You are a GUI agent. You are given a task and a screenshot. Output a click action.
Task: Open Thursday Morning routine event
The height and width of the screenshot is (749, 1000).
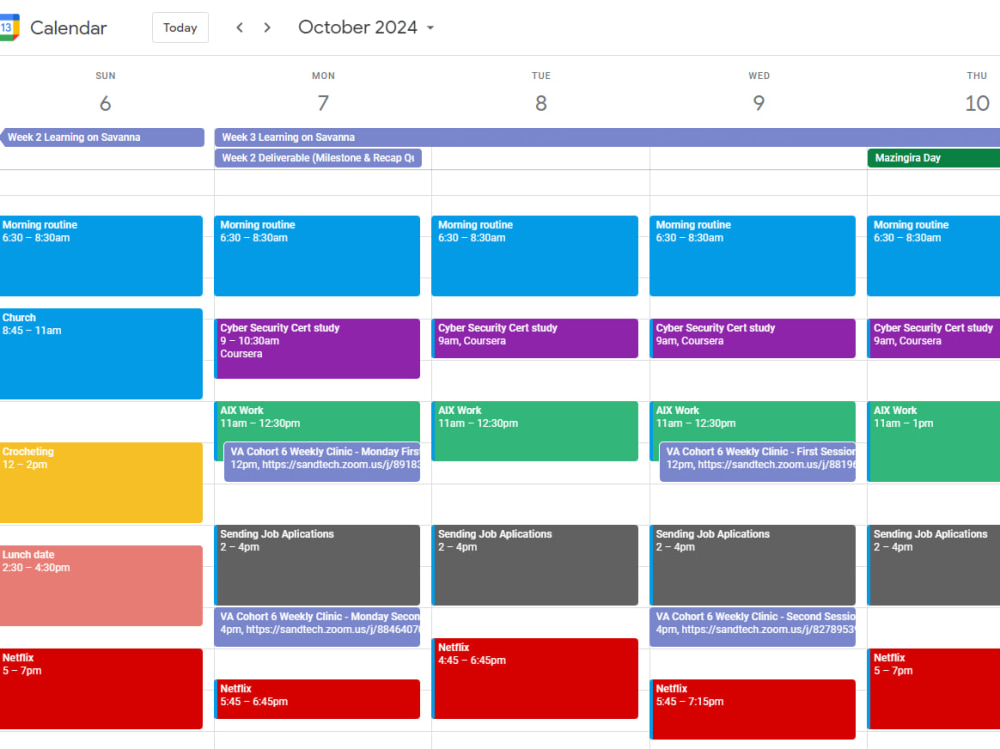point(934,256)
